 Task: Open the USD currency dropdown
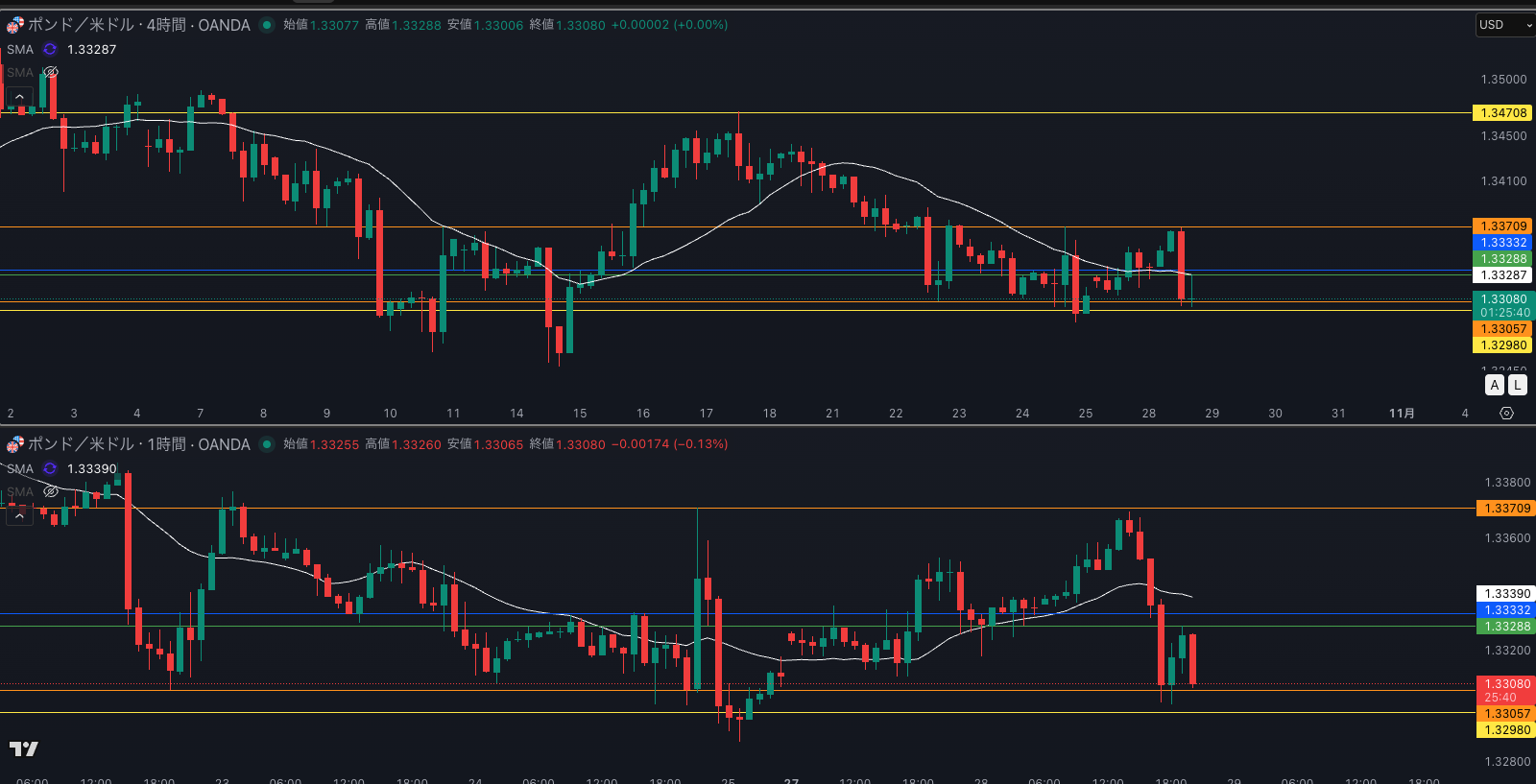coord(1504,25)
